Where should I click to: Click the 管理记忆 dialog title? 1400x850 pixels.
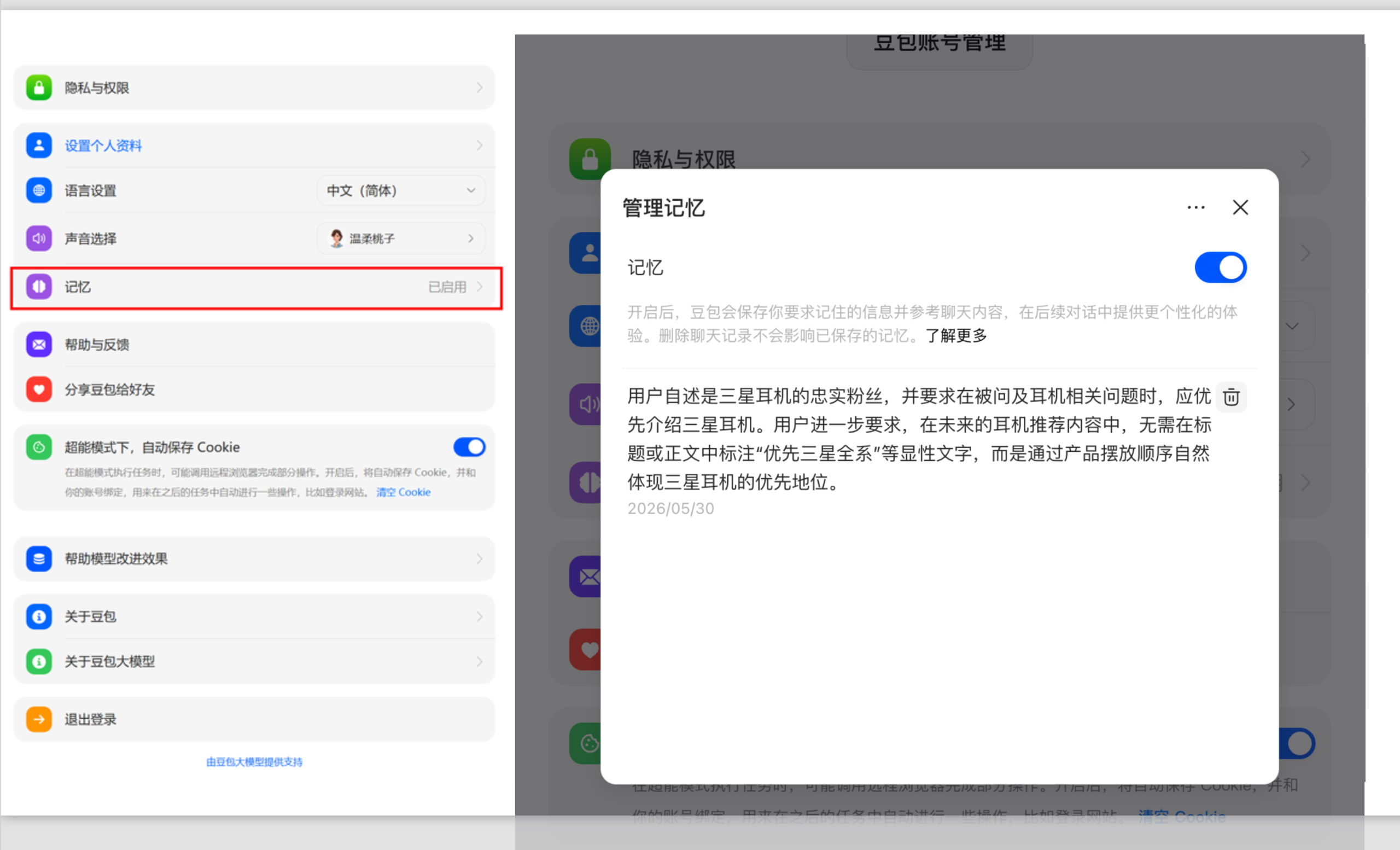point(664,208)
